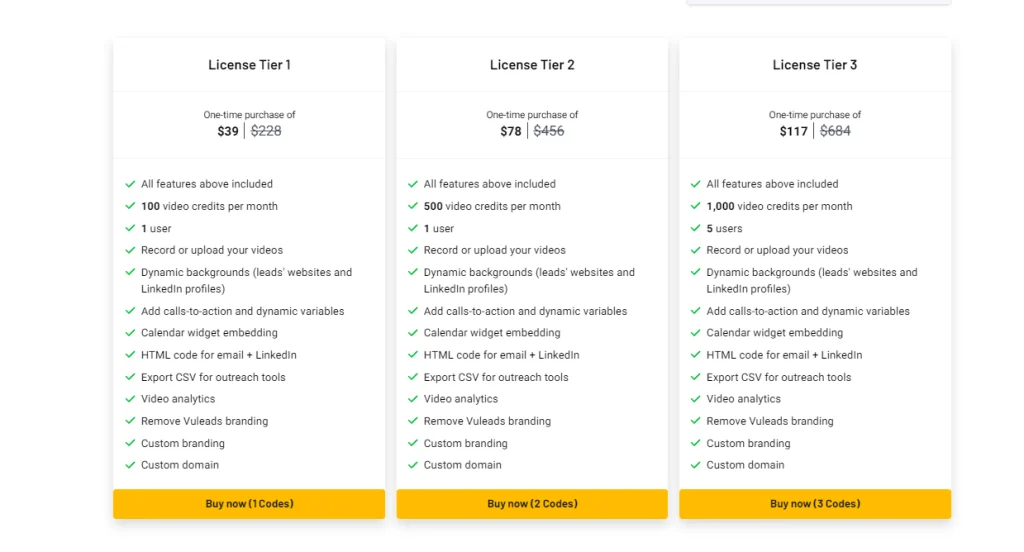The width and height of the screenshot is (1024, 552).
Task: Click Tier 3 "Custom branding" checkmark icon
Action: (x=696, y=443)
